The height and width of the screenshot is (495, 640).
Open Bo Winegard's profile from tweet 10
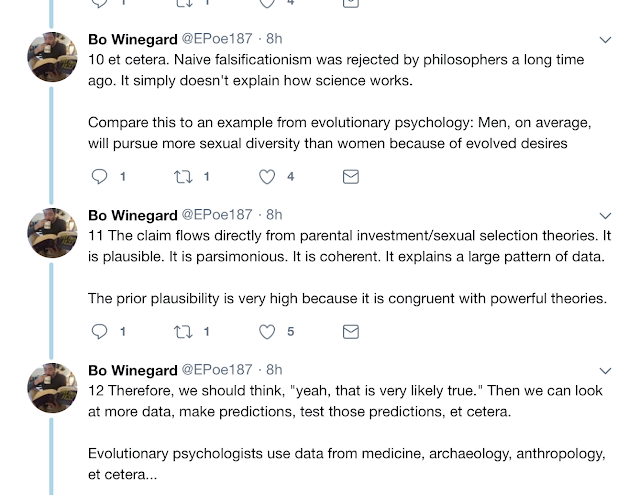(x=131, y=40)
